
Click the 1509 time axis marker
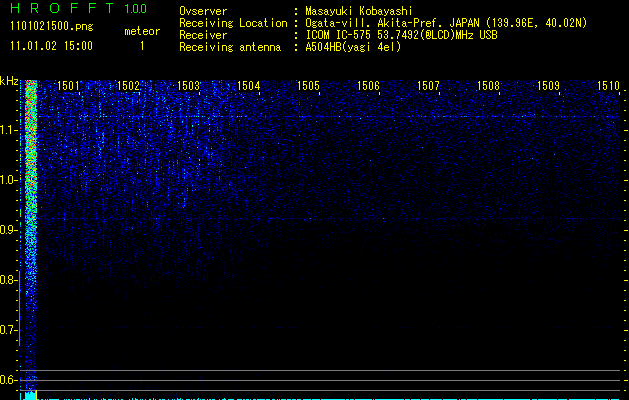[548, 86]
